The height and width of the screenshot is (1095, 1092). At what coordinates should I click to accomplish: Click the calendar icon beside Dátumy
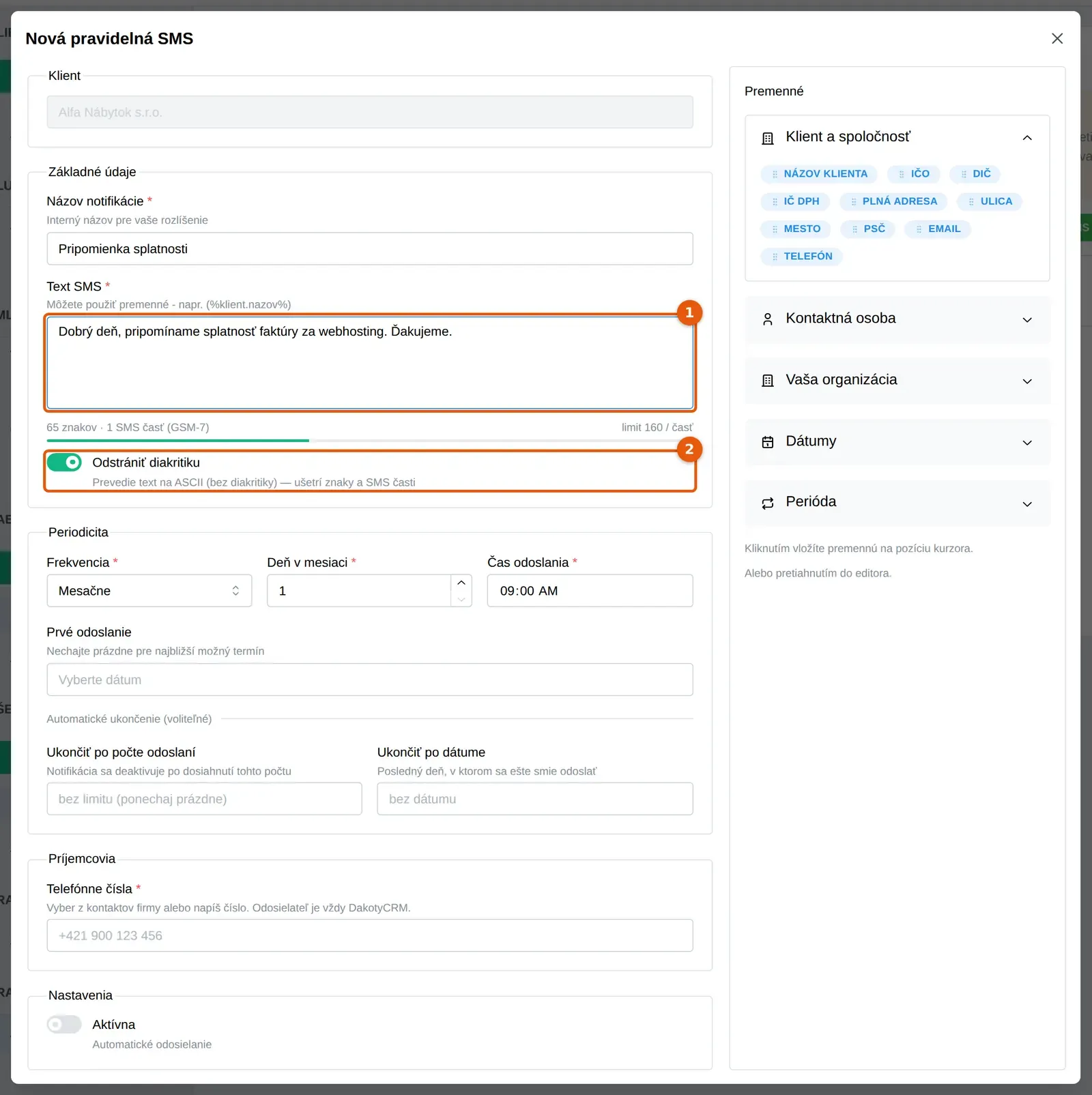point(768,442)
